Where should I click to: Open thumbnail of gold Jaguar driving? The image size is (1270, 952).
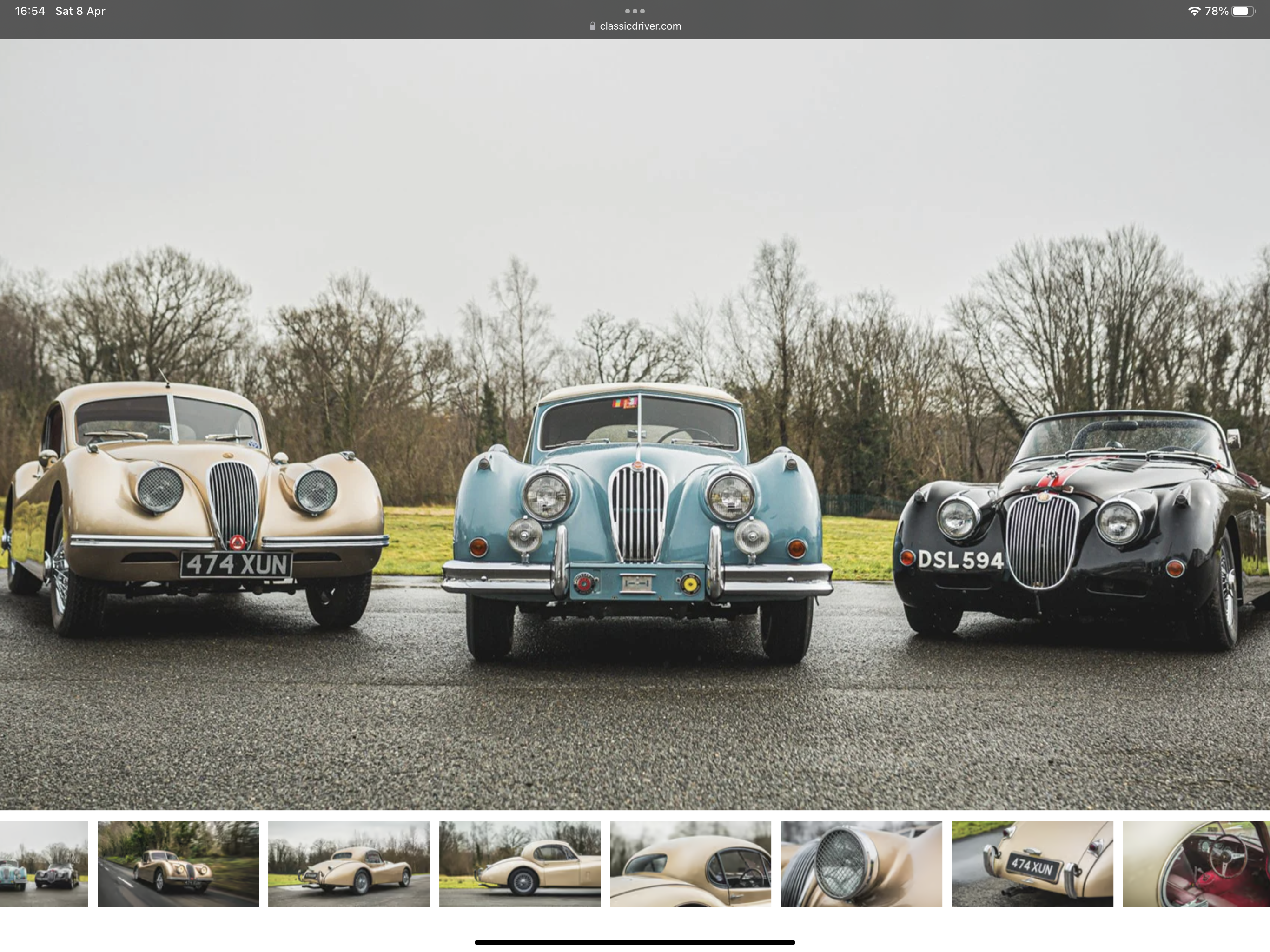[x=178, y=864]
